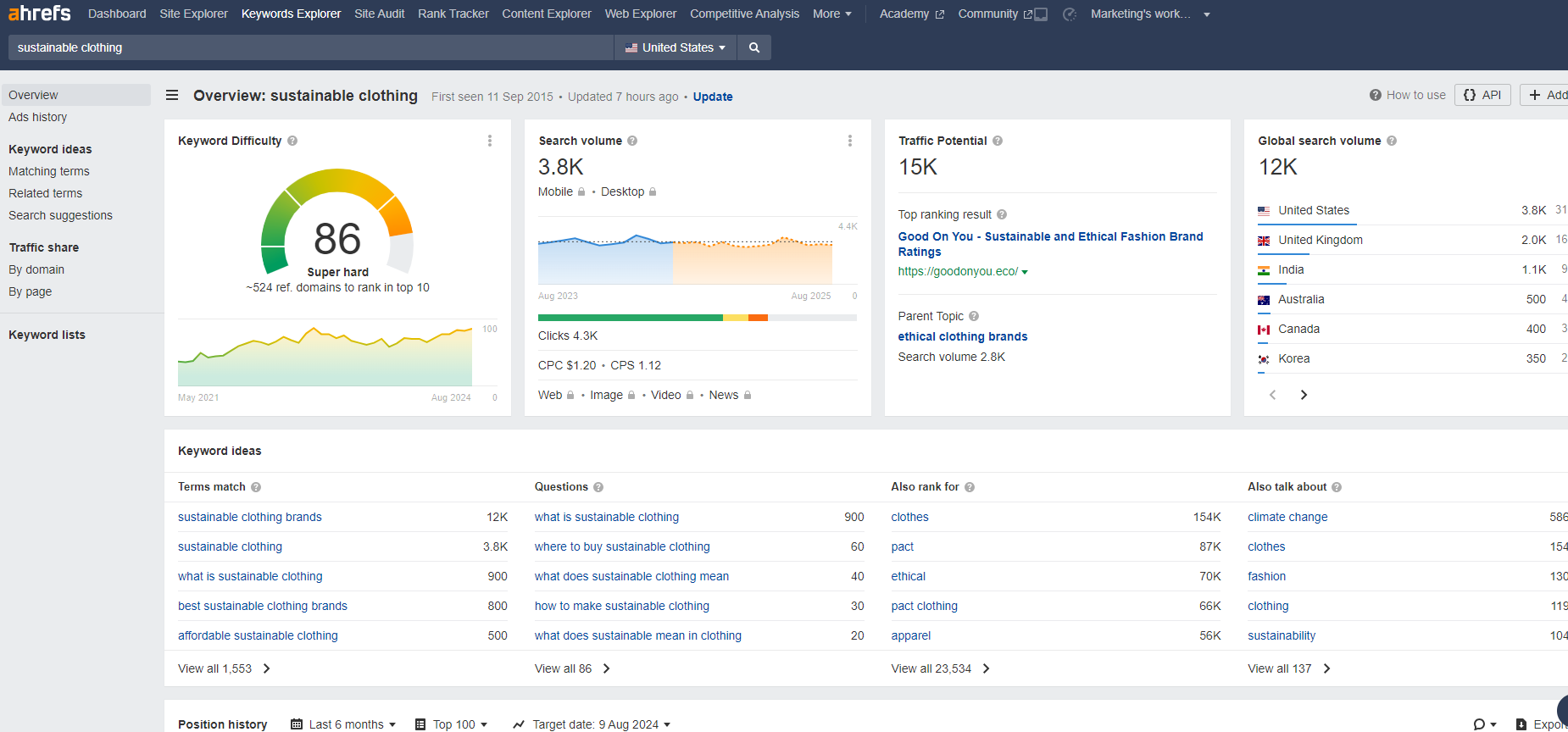Go to Site Explorer

pos(194,14)
